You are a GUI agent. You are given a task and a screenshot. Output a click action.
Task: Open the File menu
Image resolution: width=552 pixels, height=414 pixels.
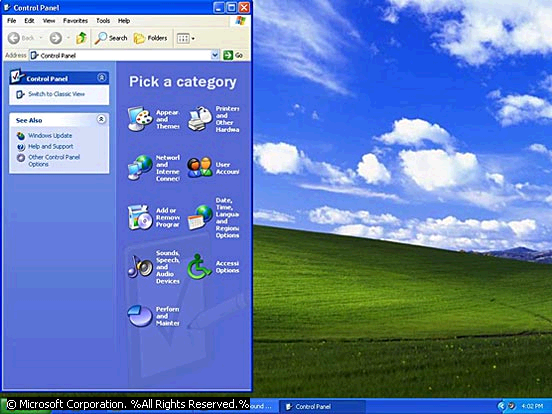(12, 21)
